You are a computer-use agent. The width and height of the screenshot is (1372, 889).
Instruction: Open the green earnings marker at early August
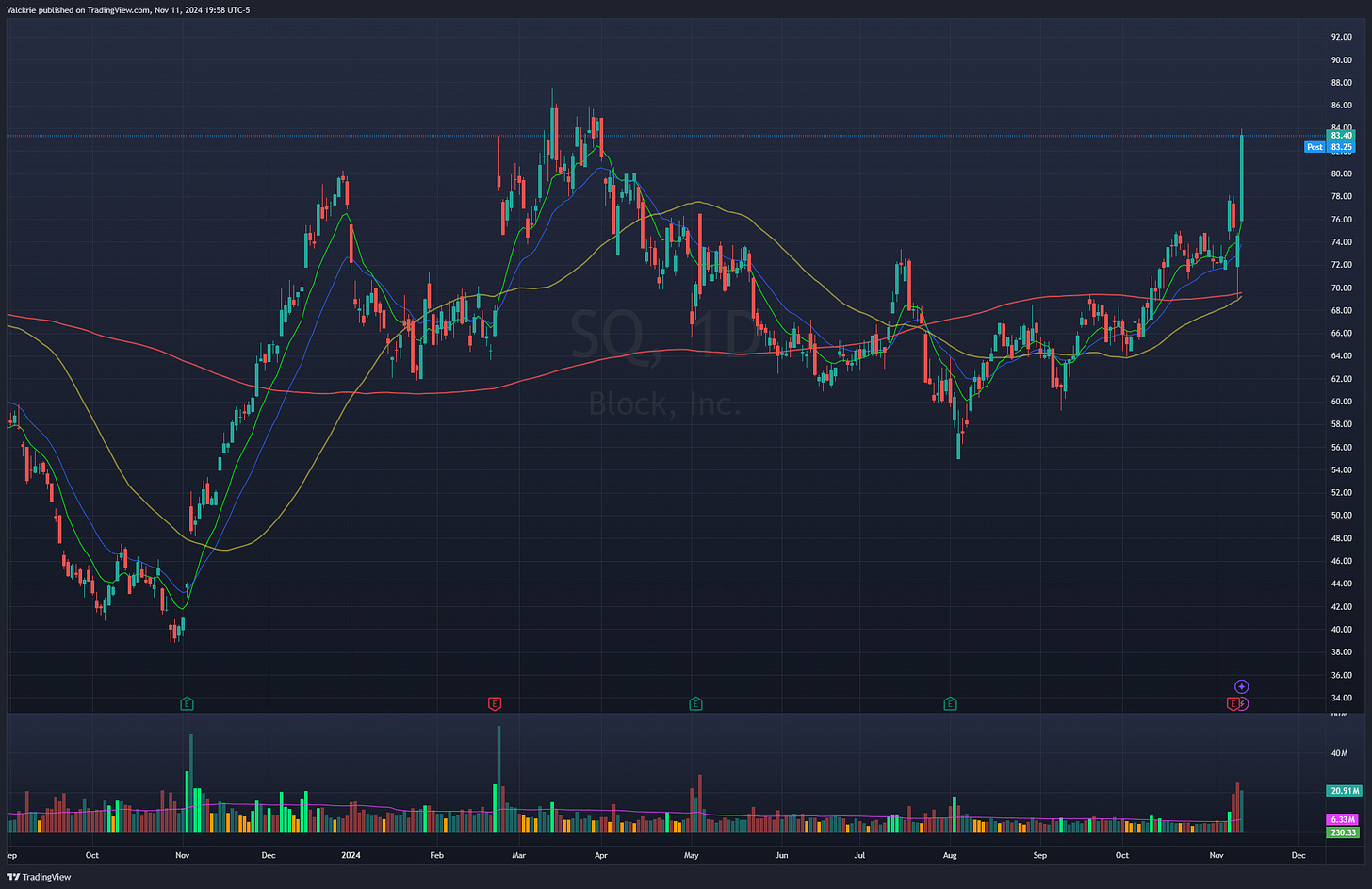(x=950, y=703)
